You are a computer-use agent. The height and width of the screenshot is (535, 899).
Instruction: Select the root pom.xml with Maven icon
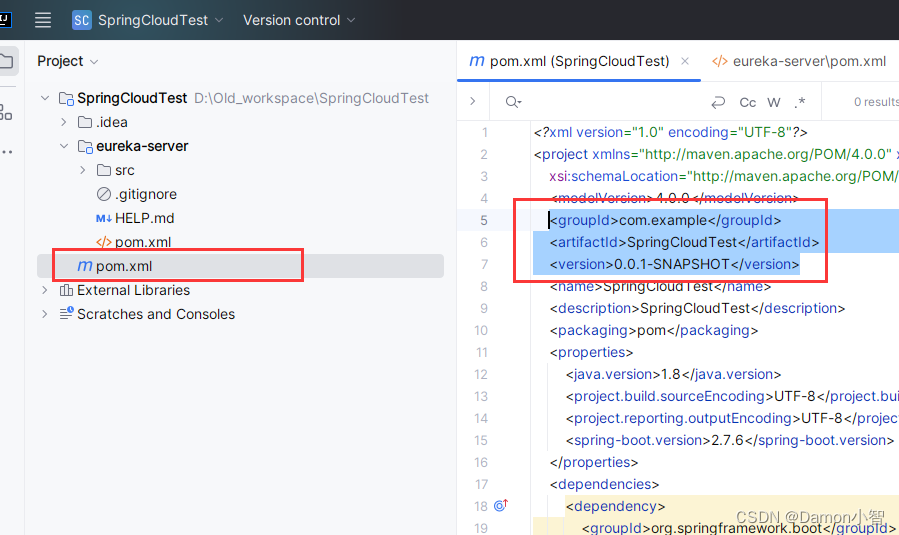click(x=240, y=266)
